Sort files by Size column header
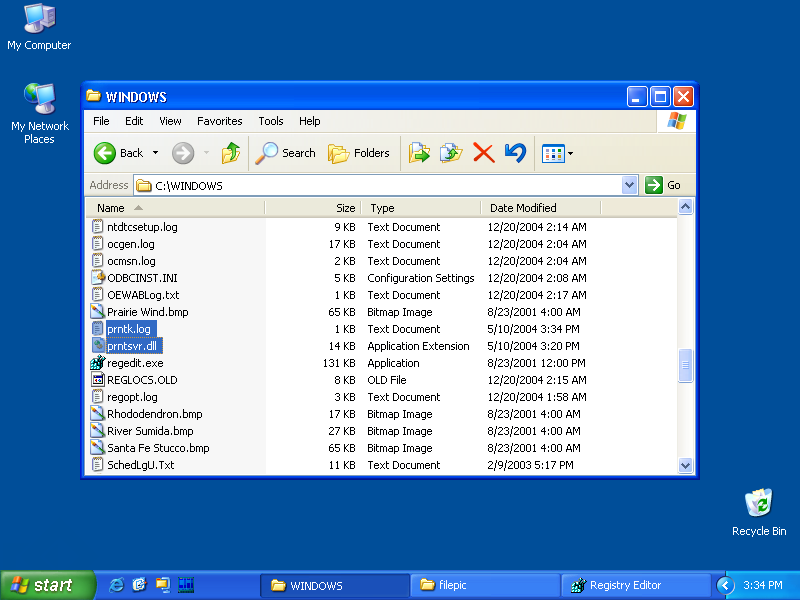 tap(313, 208)
